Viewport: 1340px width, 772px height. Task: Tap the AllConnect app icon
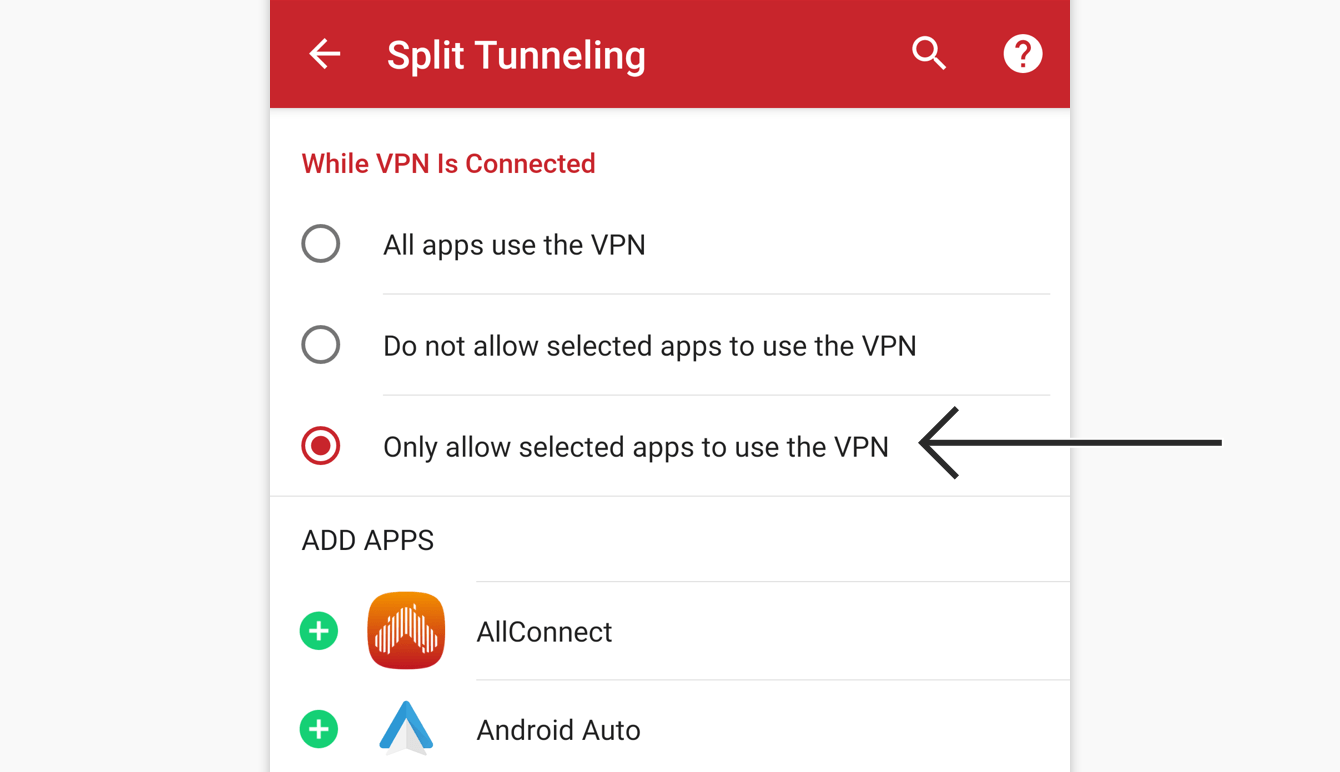406,631
